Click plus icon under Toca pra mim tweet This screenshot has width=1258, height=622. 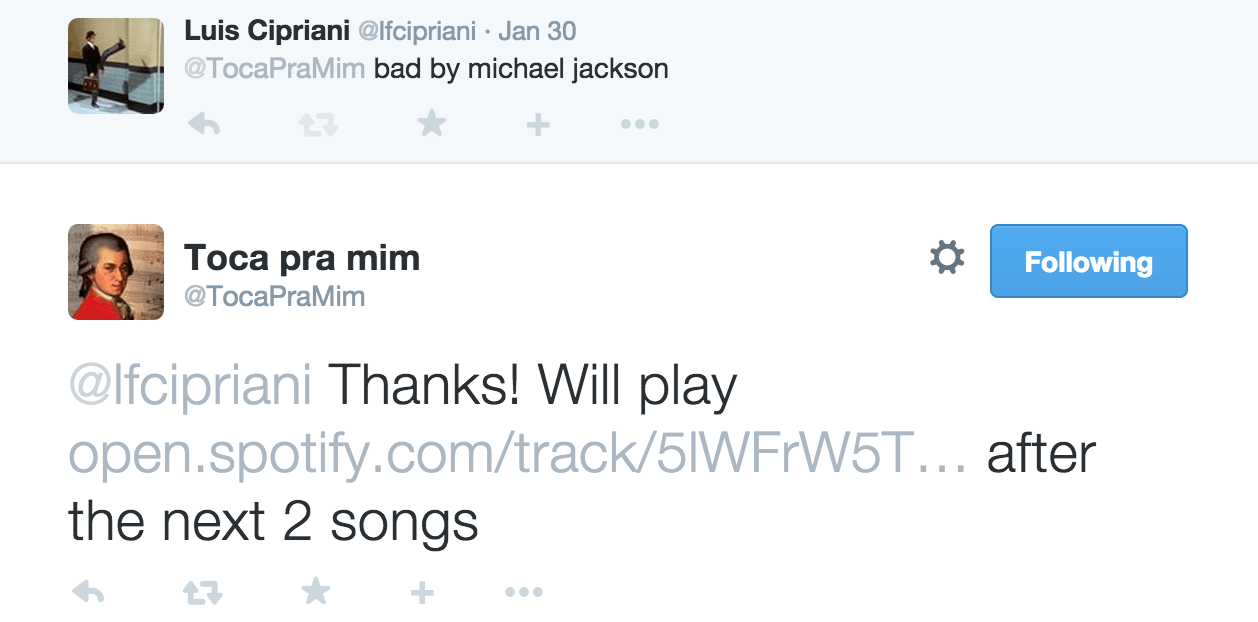(x=422, y=593)
